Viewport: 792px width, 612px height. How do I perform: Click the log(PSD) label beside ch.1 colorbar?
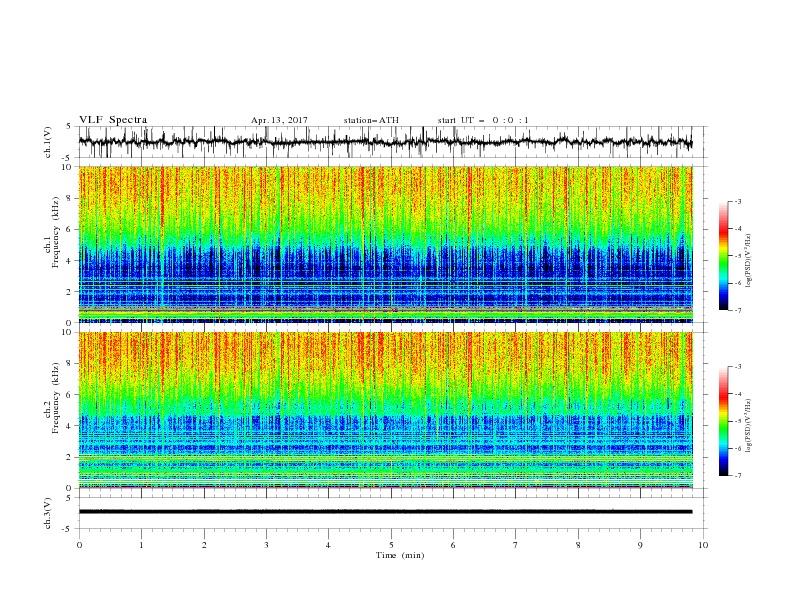click(x=749, y=261)
